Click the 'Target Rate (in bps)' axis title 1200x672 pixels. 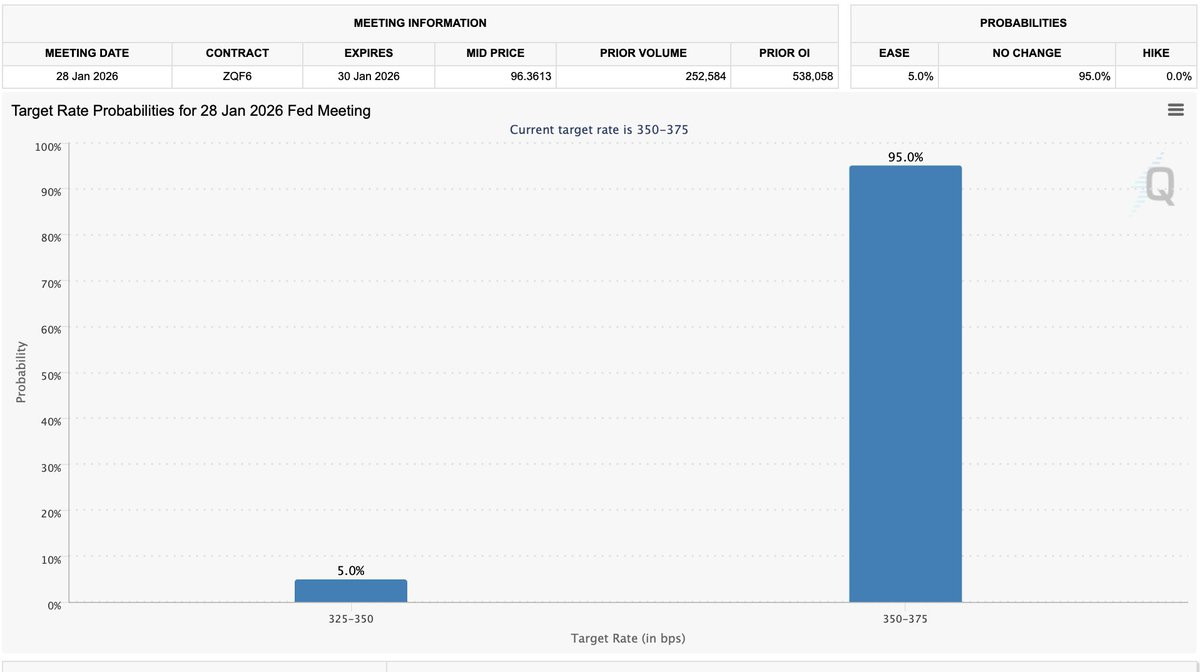coord(628,638)
